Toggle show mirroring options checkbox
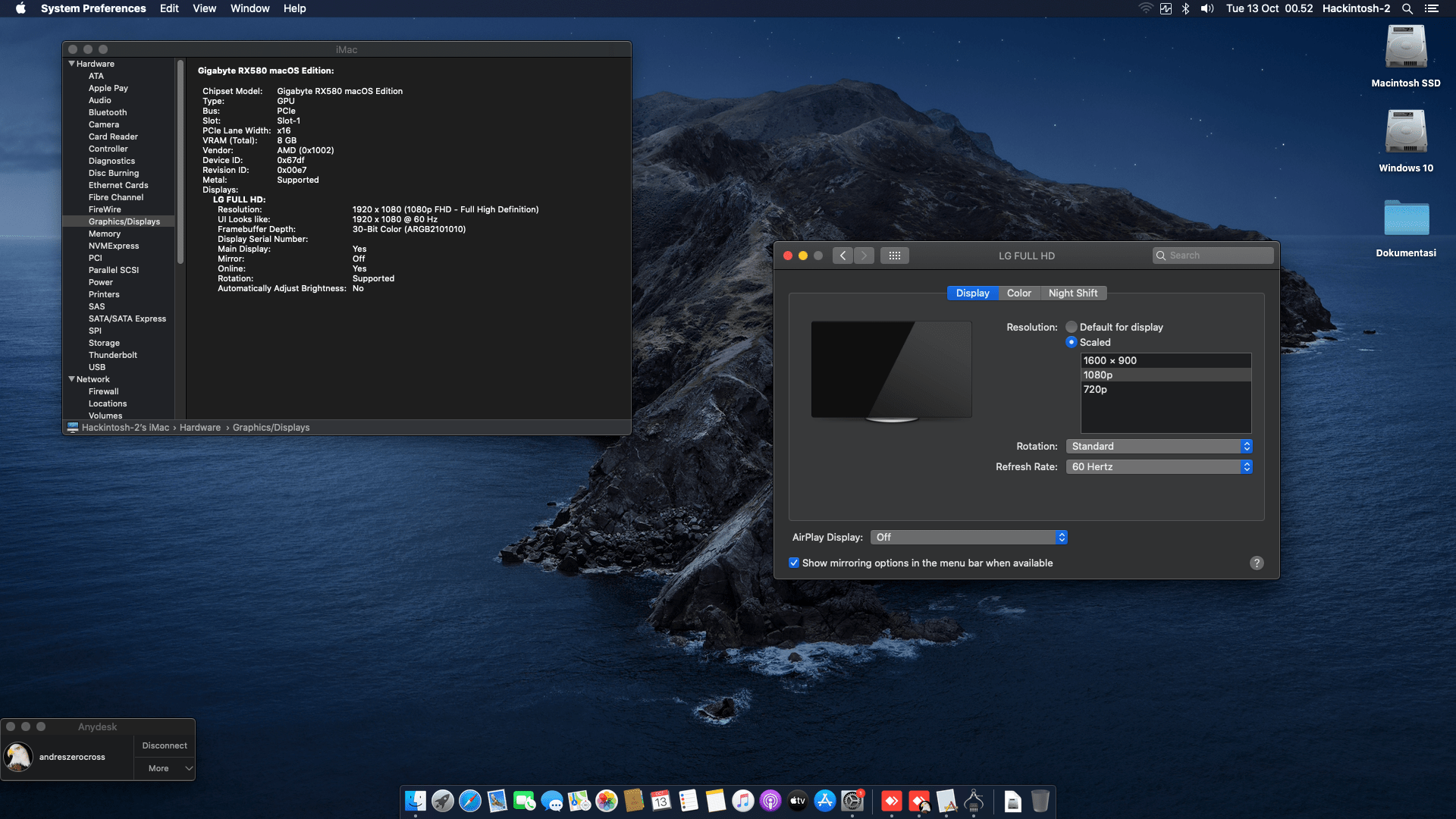The image size is (1456, 819). 794,563
